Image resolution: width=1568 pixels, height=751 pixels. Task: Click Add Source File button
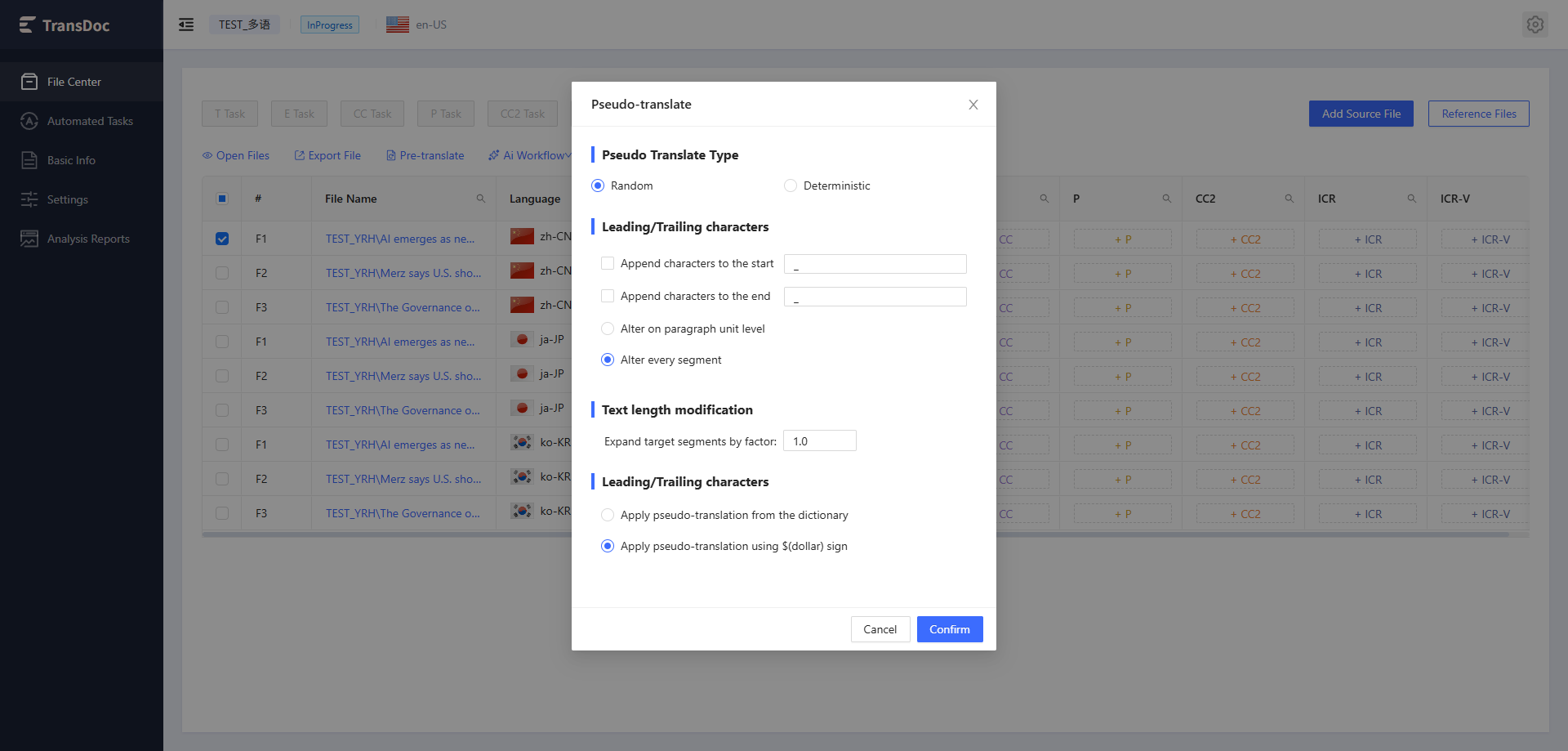click(1361, 114)
